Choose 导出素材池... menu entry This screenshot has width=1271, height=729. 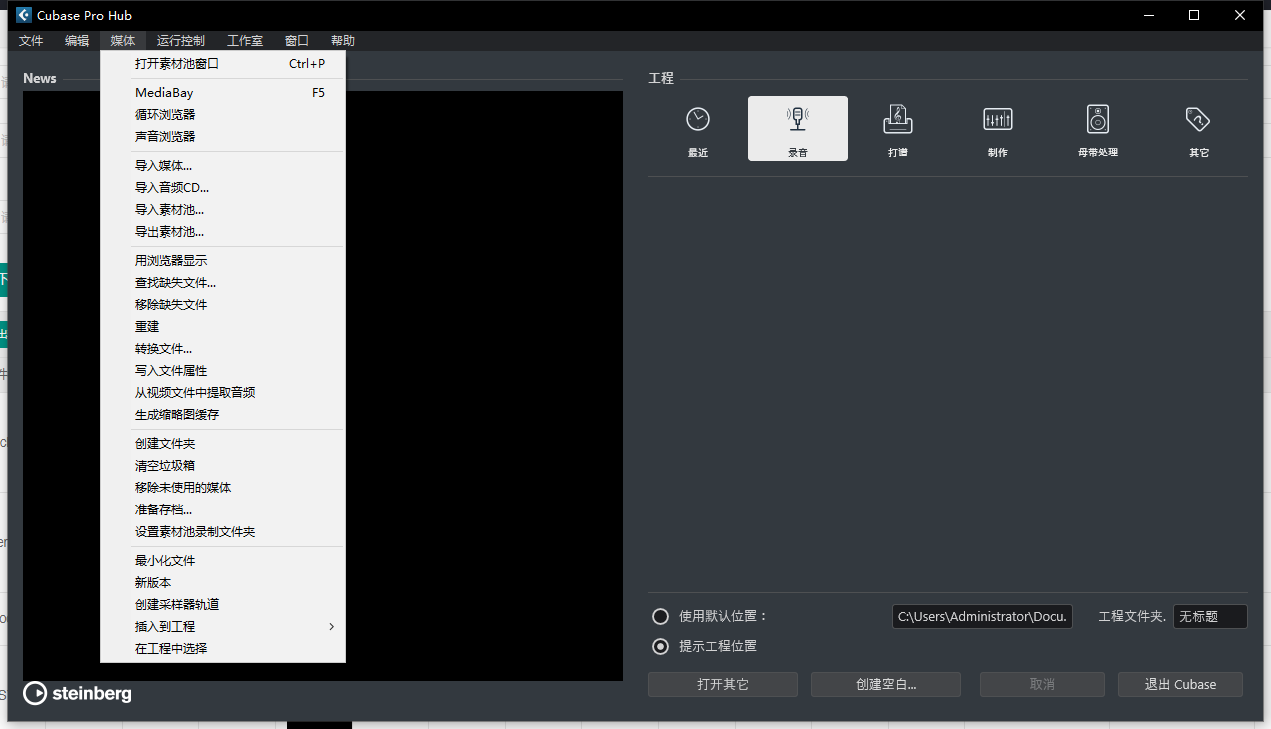tap(223, 232)
